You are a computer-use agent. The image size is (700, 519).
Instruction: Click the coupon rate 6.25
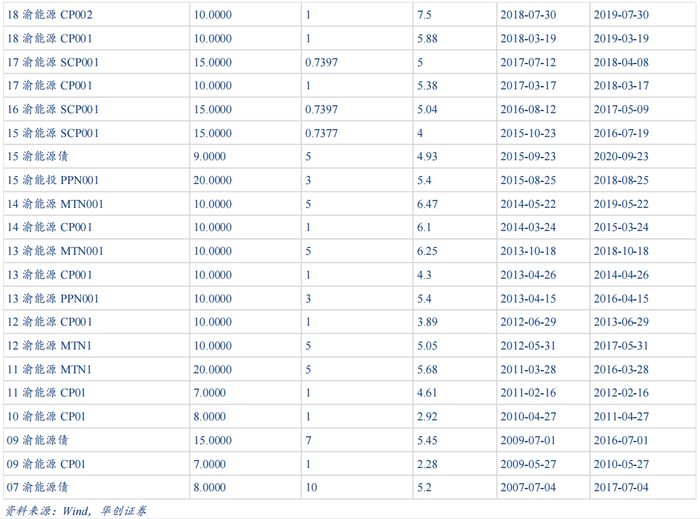427,251
